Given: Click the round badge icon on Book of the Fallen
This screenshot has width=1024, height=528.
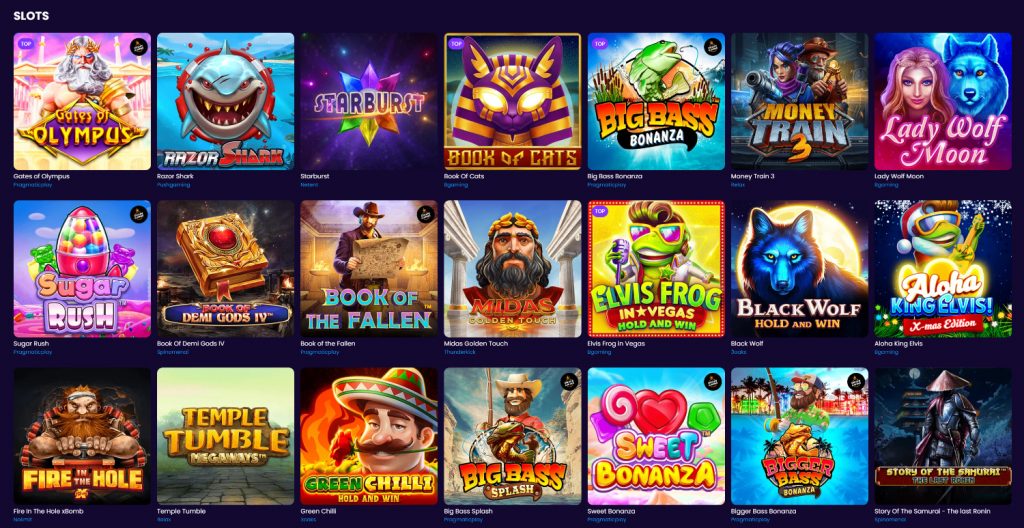Looking at the screenshot, I should pos(425,214).
